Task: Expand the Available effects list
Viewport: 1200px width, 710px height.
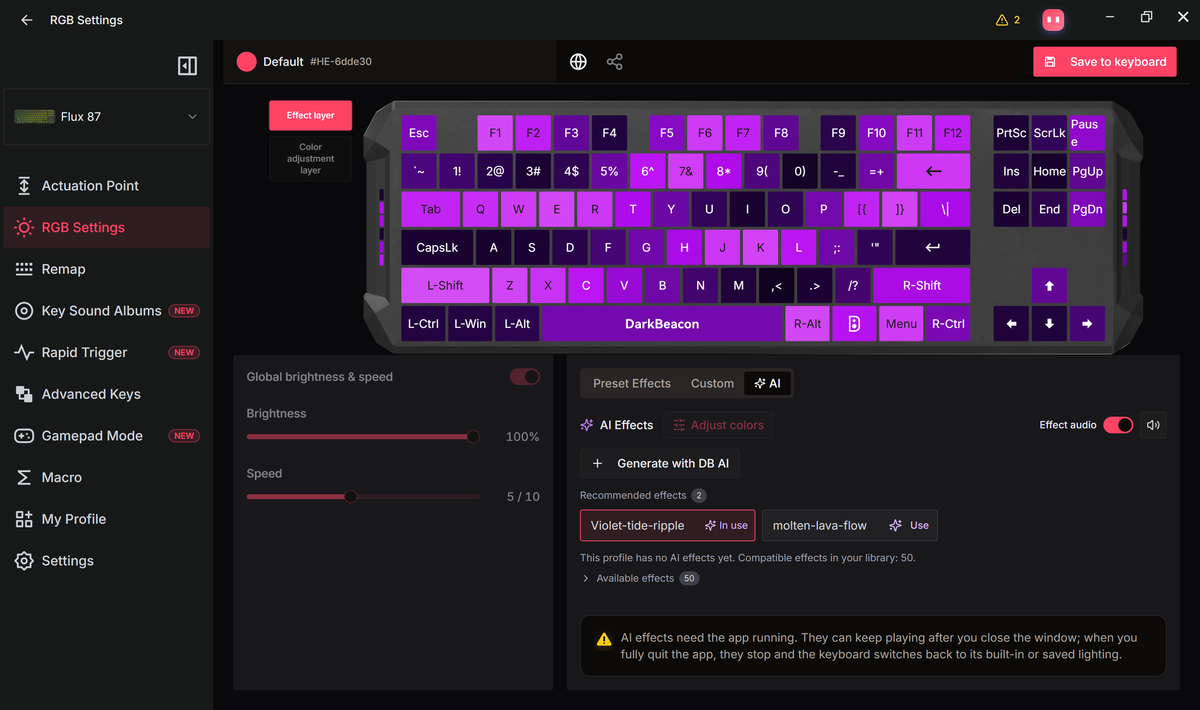Action: 640,578
